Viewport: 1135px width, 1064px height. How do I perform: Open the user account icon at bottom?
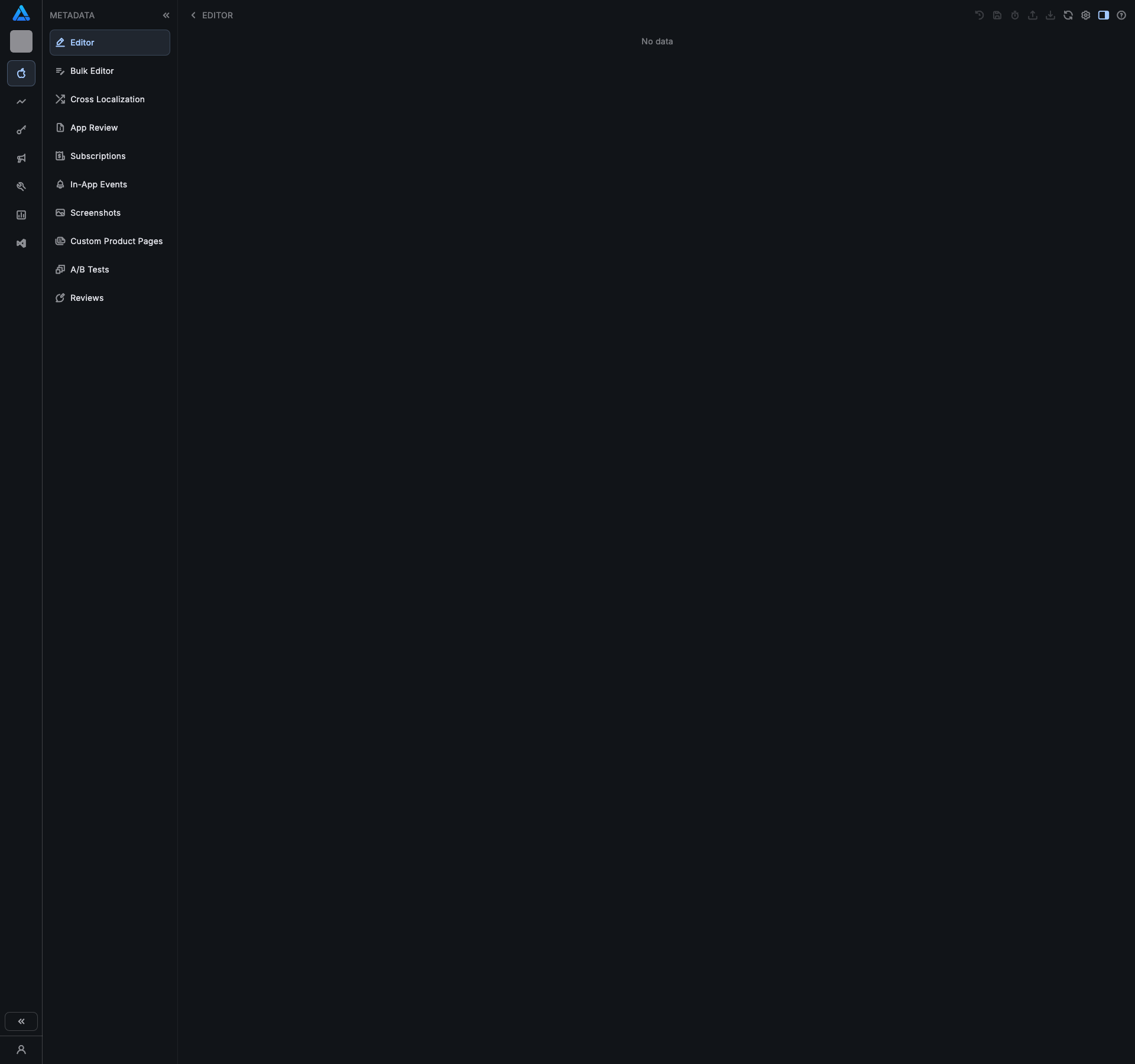(x=21, y=1050)
